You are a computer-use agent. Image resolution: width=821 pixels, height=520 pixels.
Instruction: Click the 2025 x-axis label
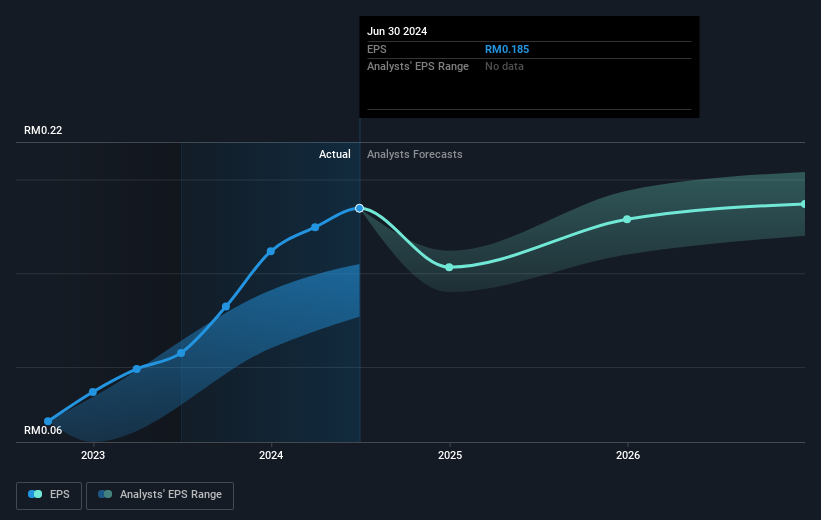tap(450, 455)
